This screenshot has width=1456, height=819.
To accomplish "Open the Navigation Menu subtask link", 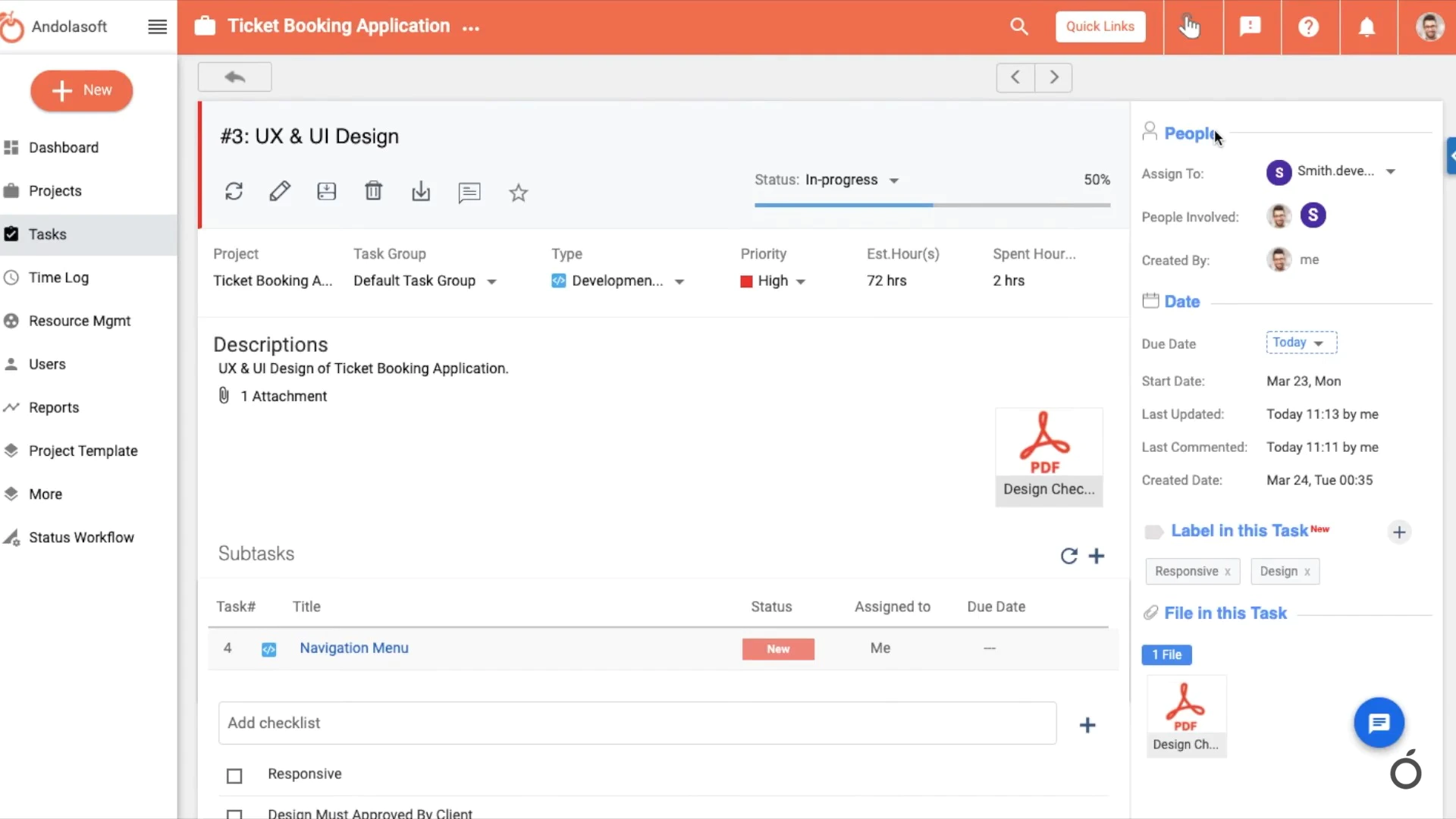I will pos(353,648).
